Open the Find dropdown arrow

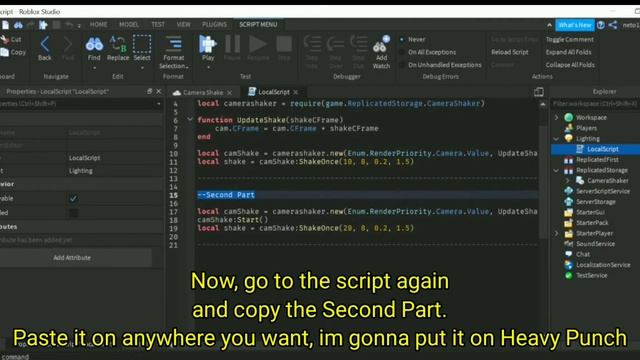pyautogui.click(x=94, y=68)
